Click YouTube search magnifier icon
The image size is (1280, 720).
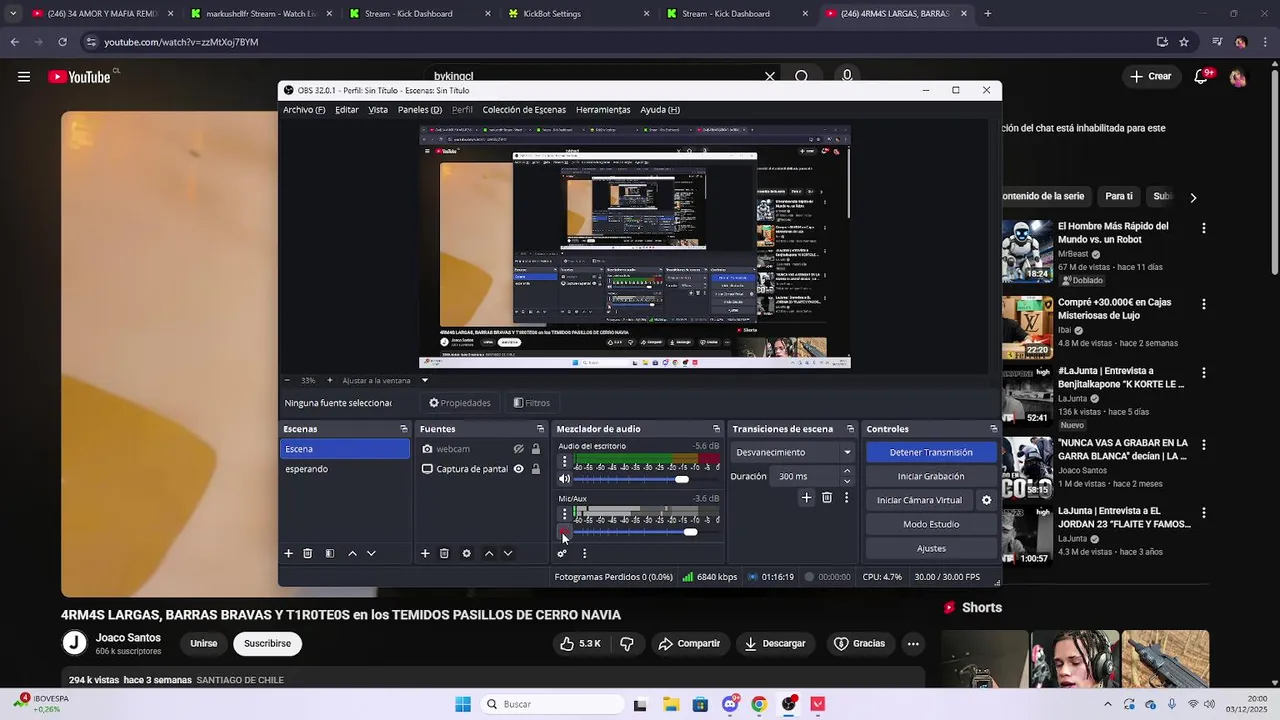(x=802, y=76)
